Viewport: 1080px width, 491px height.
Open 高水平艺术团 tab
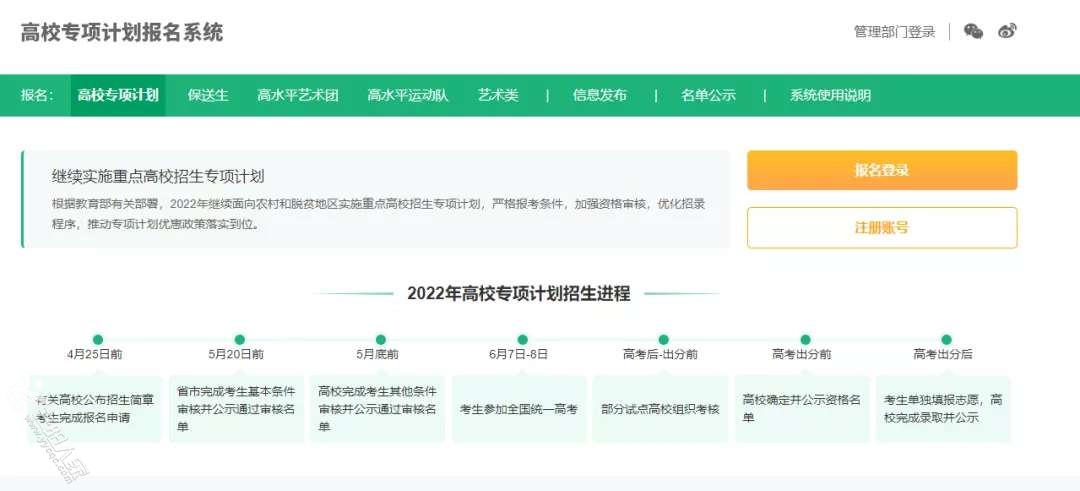click(x=298, y=95)
